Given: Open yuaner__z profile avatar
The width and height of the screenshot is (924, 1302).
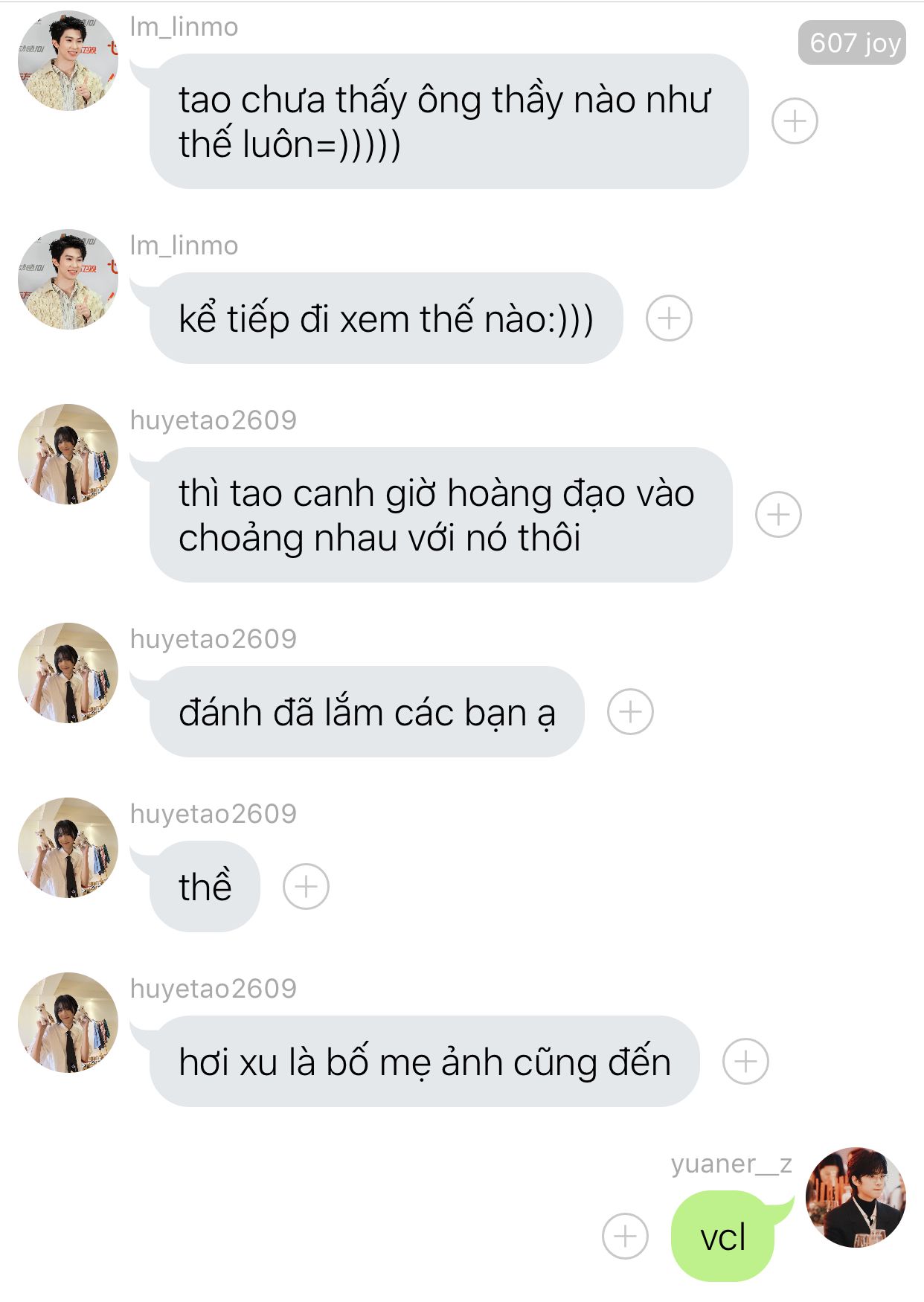Looking at the screenshot, I should pyautogui.click(x=856, y=1196).
